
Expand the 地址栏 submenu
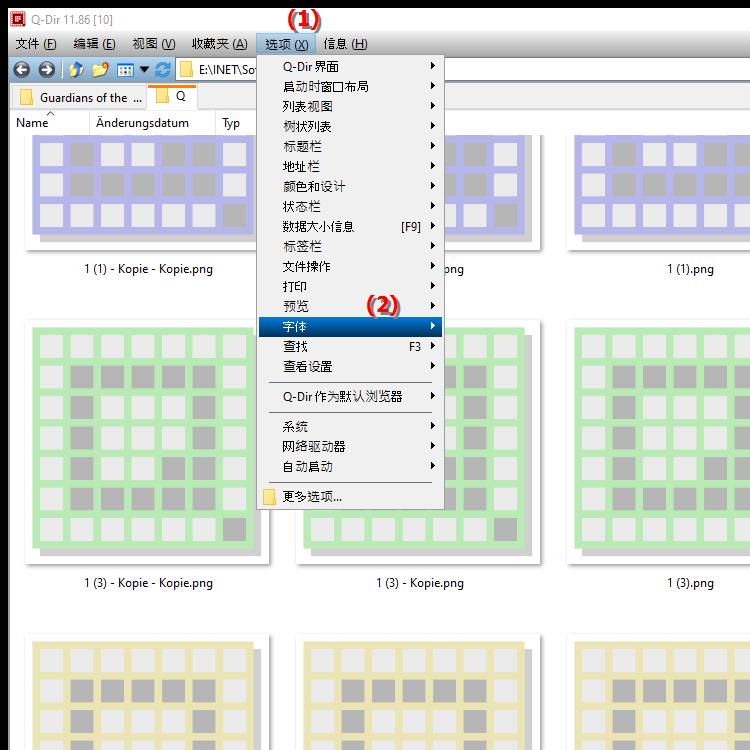click(350, 166)
